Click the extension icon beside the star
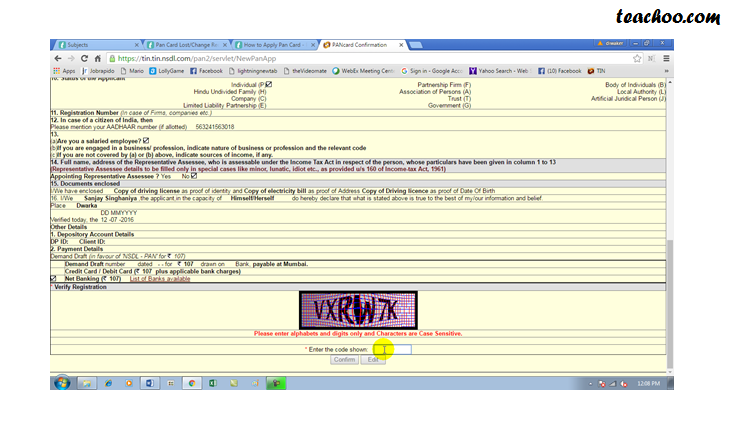 [x=651, y=58]
